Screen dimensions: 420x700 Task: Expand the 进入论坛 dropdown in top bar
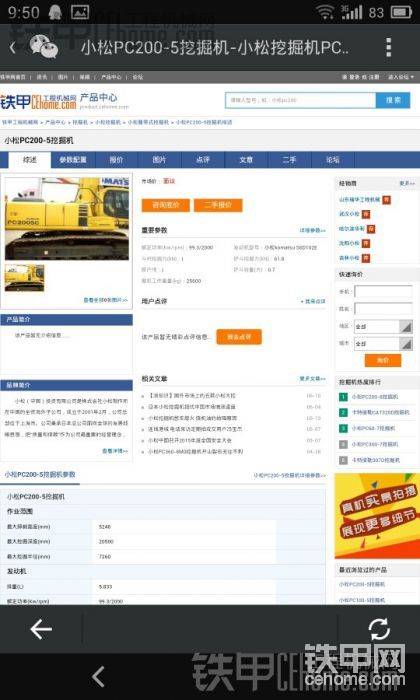click(x=401, y=77)
